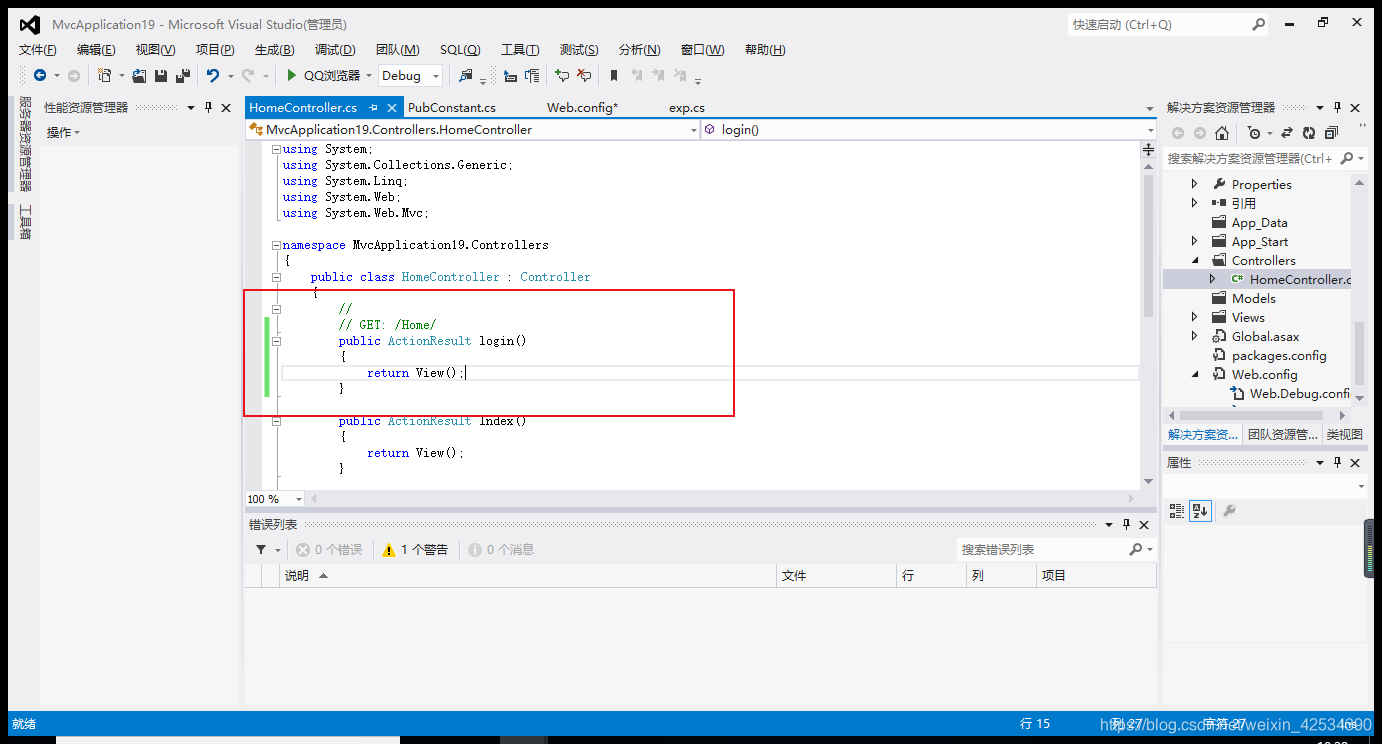Open the 调试(D) debug menu
The image size is (1382, 744).
tap(335, 49)
